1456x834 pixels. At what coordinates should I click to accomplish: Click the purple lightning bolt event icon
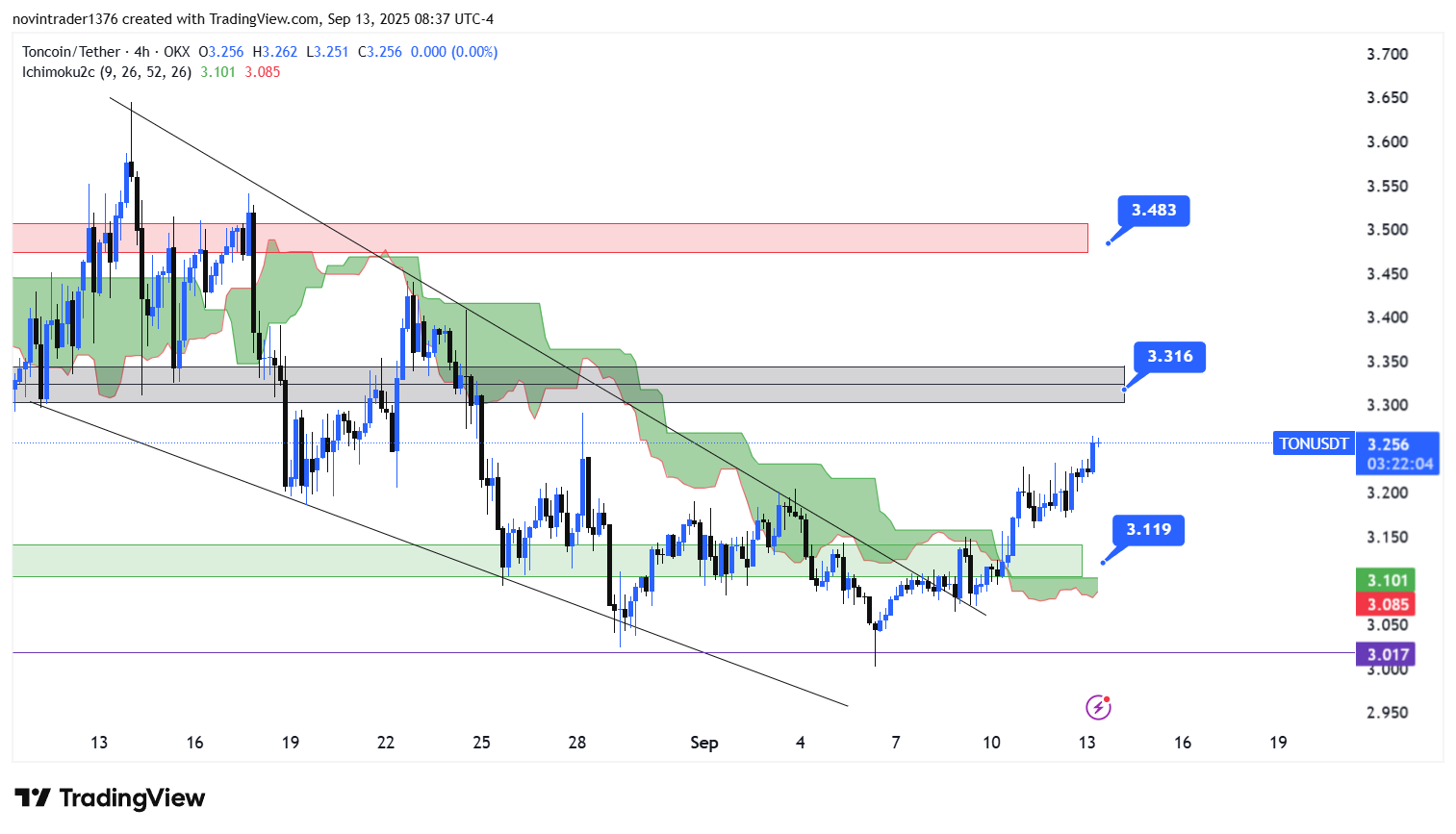(x=1098, y=708)
